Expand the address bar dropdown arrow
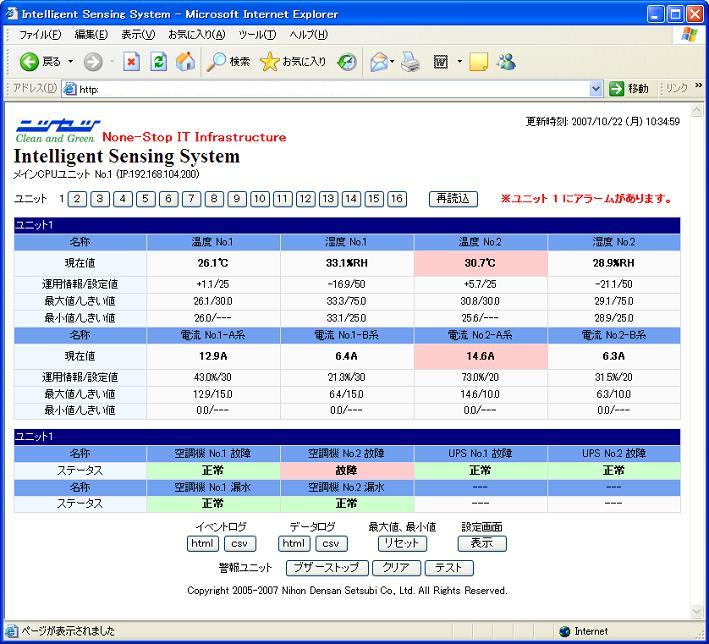Viewport: 709px width, 644px height. [x=596, y=89]
